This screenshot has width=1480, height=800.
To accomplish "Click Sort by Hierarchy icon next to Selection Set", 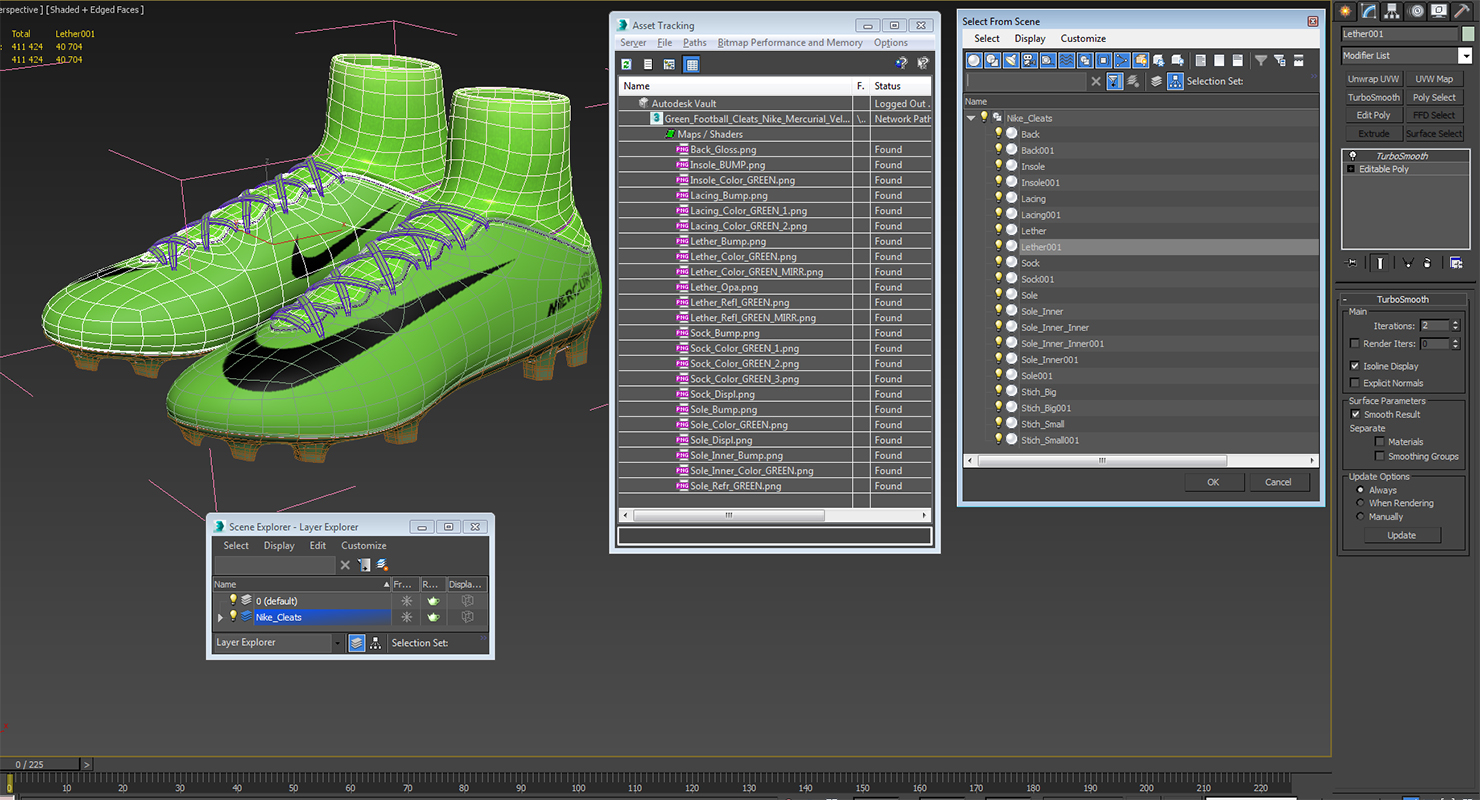I will [1175, 81].
